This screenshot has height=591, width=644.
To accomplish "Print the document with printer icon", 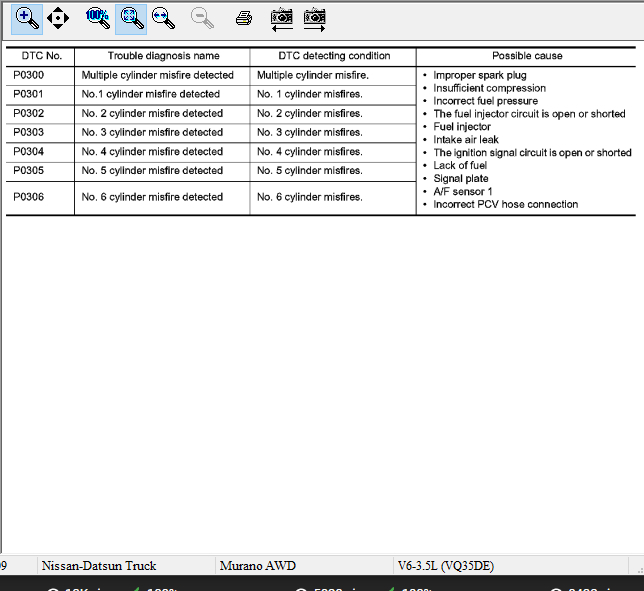I will click(x=244, y=18).
